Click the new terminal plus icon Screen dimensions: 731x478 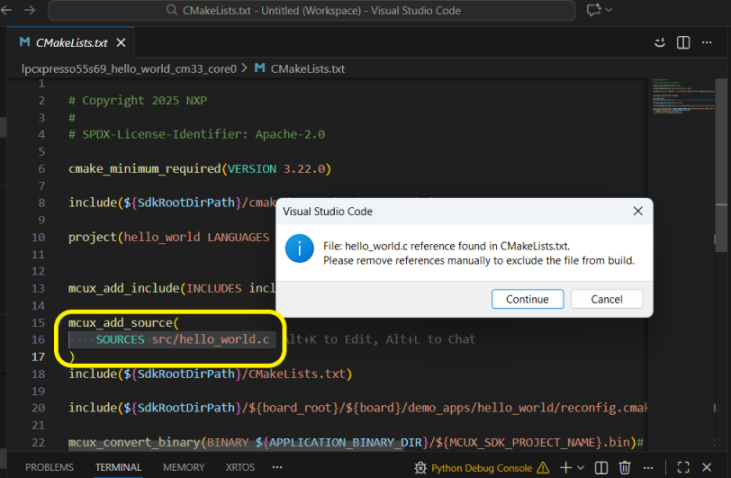tap(565, 467)
